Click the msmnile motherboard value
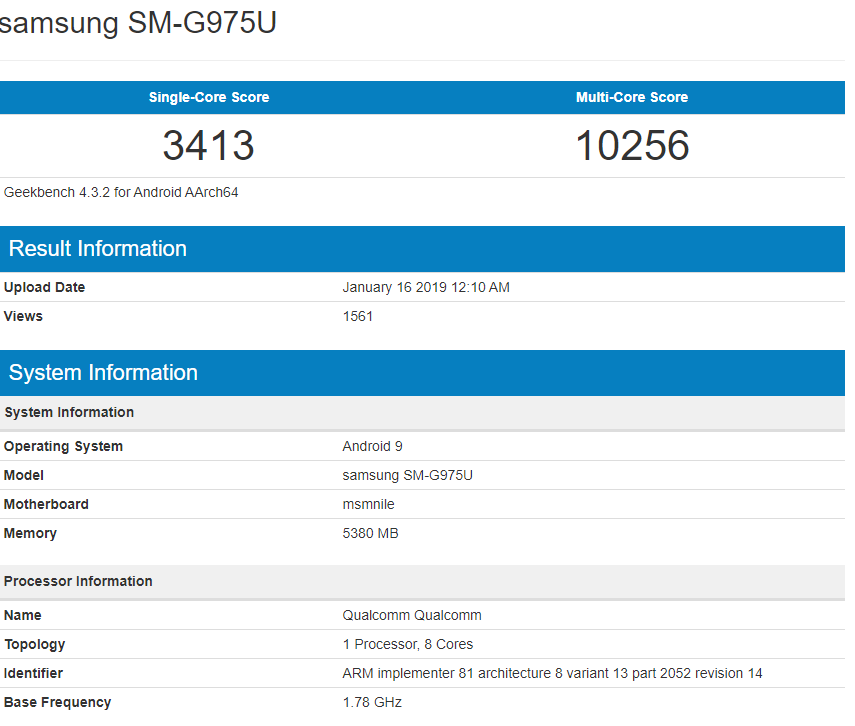Viewport: 855px width, 726px height. [368, 504]
